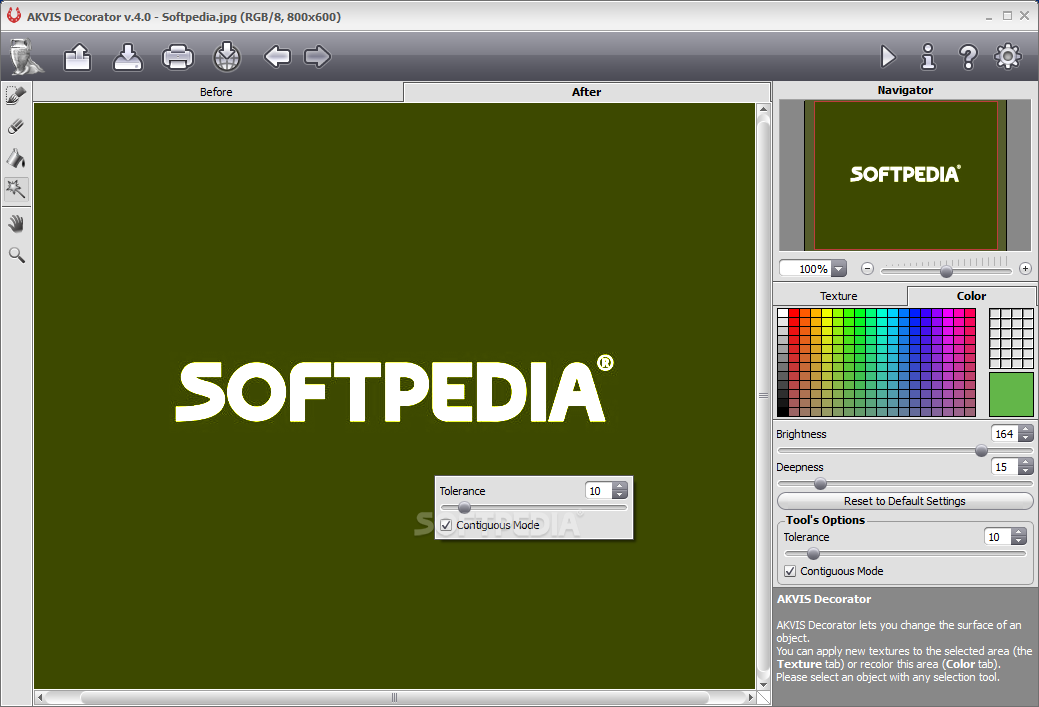Click the vertical scrollbar up arrow

click(763, 109)
